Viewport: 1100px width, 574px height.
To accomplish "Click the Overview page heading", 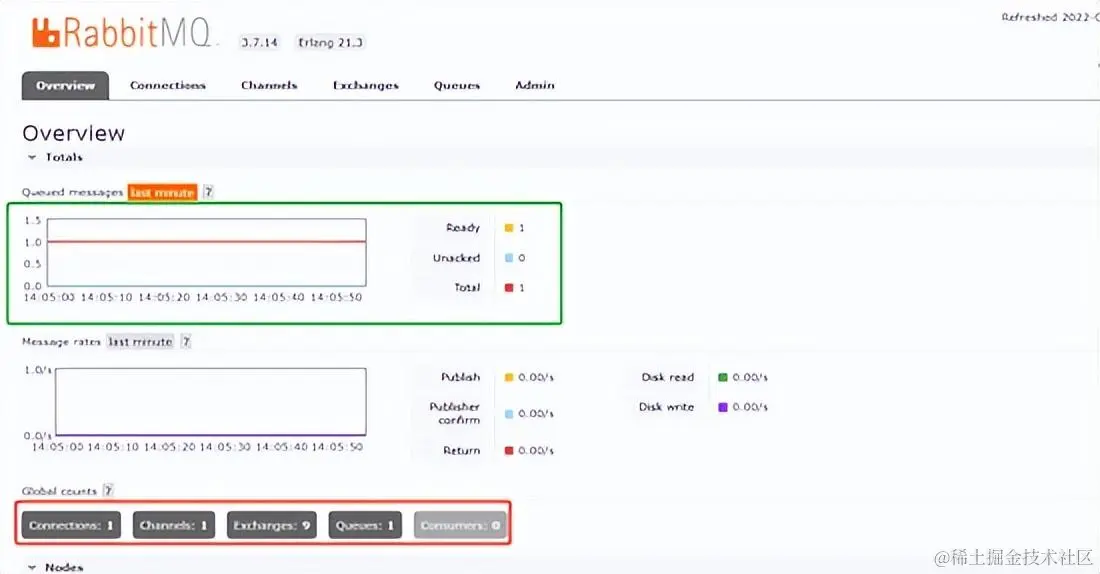I will point(74,133).
